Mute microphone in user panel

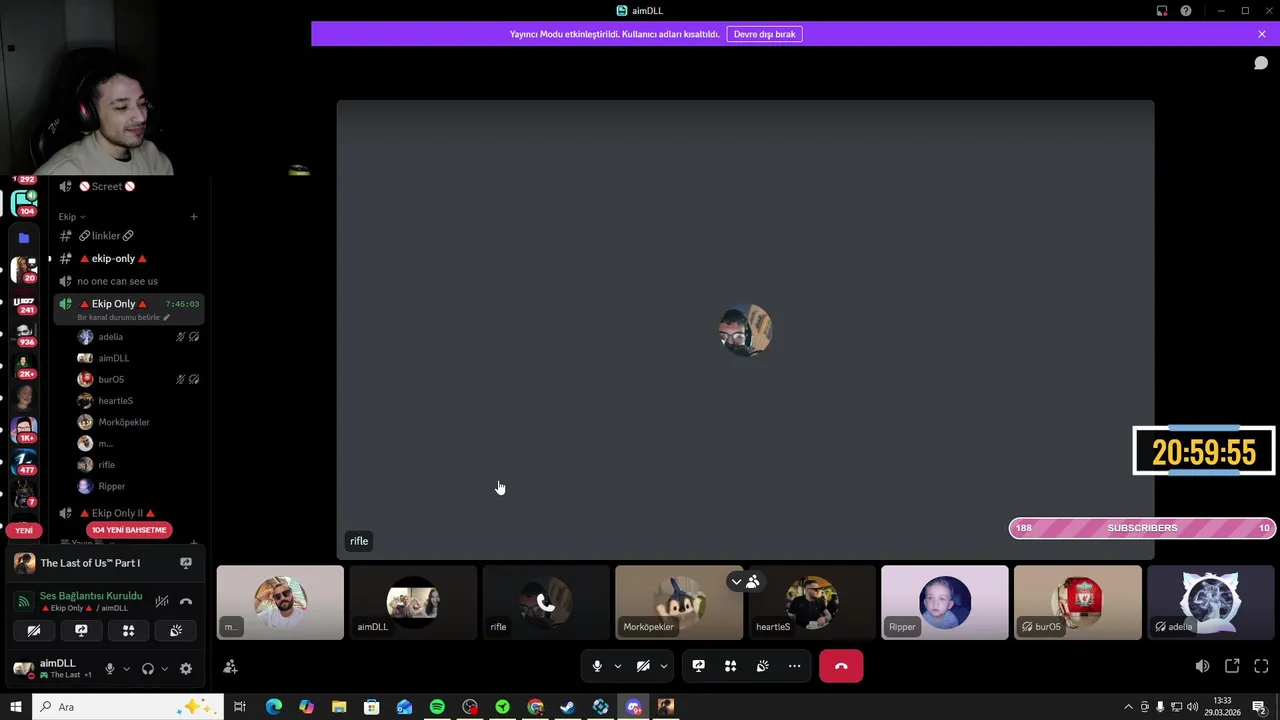(110, 669)
